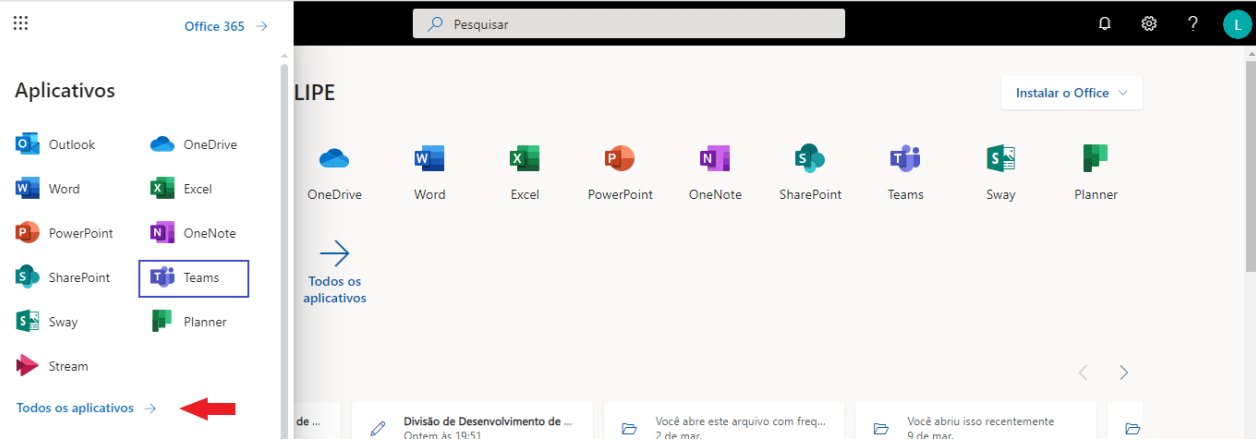Open OneDrive from the Aplicativos panel

coord(194,144)
